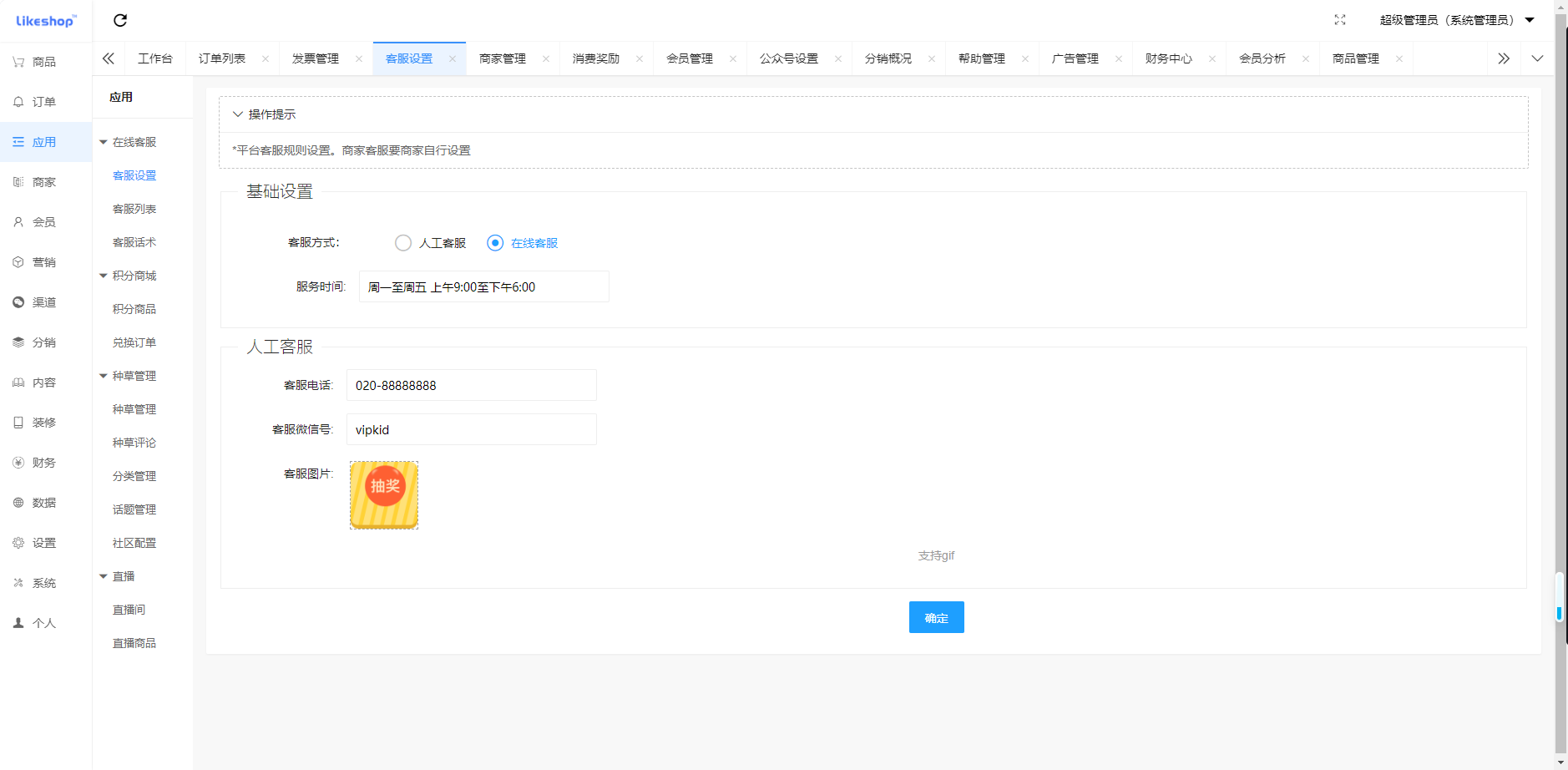Open 财务 via yen icon in sidebar
The width and height of the screenshot is (1568, 770).
[x=18, y=463]
